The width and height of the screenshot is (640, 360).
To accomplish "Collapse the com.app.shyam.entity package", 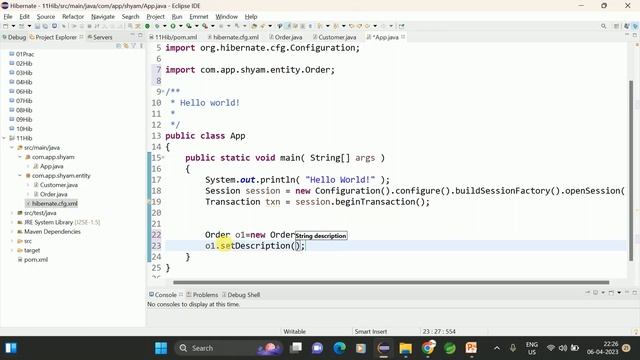I will [20, 176].
